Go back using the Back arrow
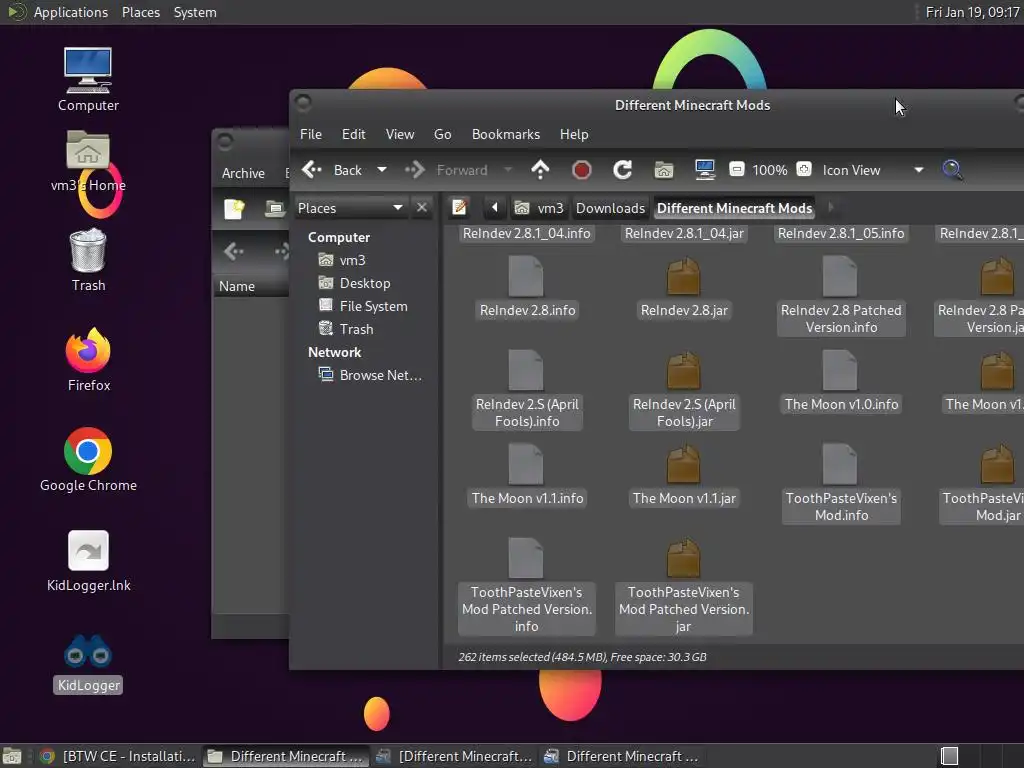Screen dimensions: 1024x768 coord(332,170)
